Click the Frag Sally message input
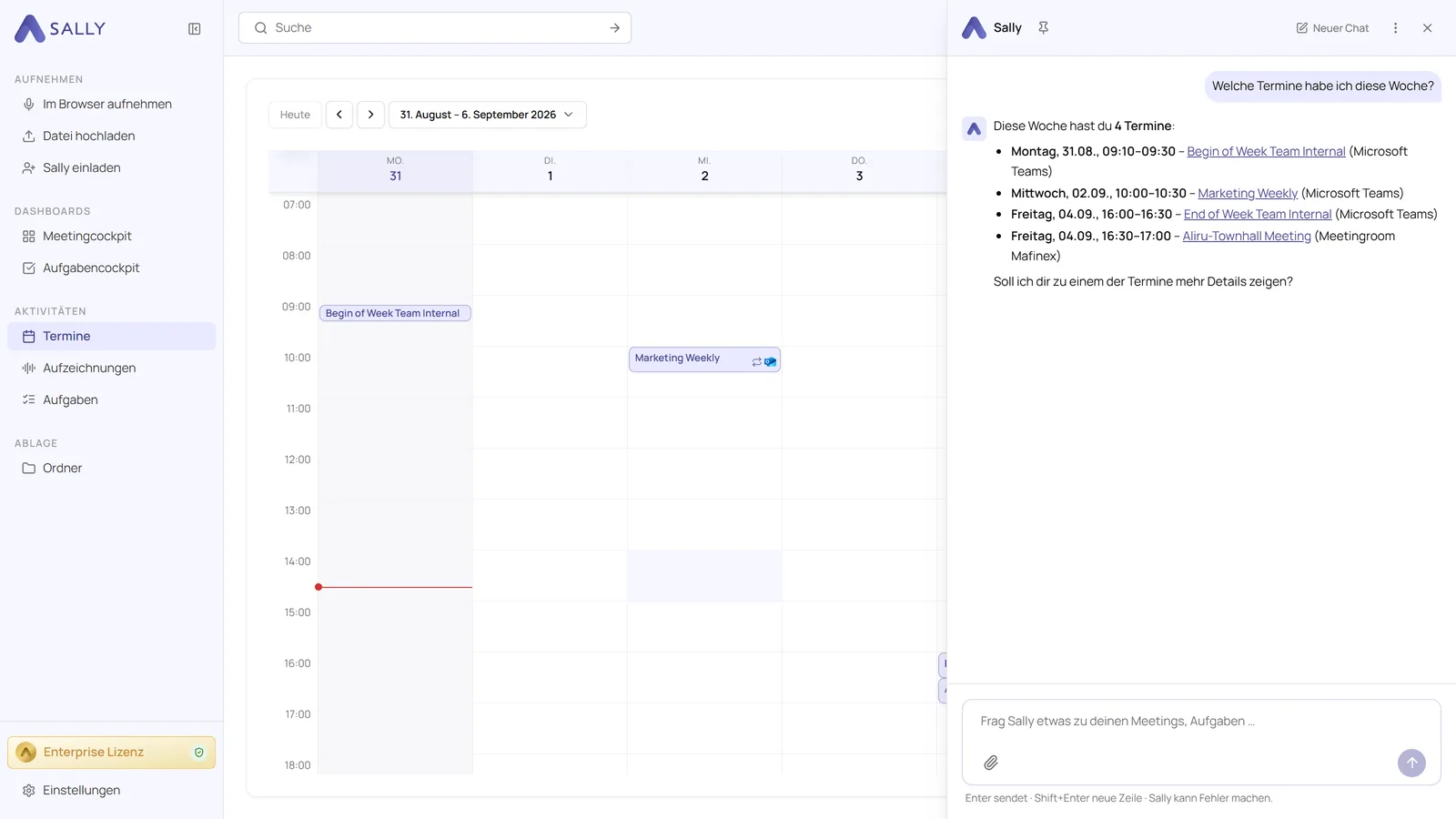The width and height of the screenshot is (1456, 819). pyautogui.click(x=1201, y=722)
